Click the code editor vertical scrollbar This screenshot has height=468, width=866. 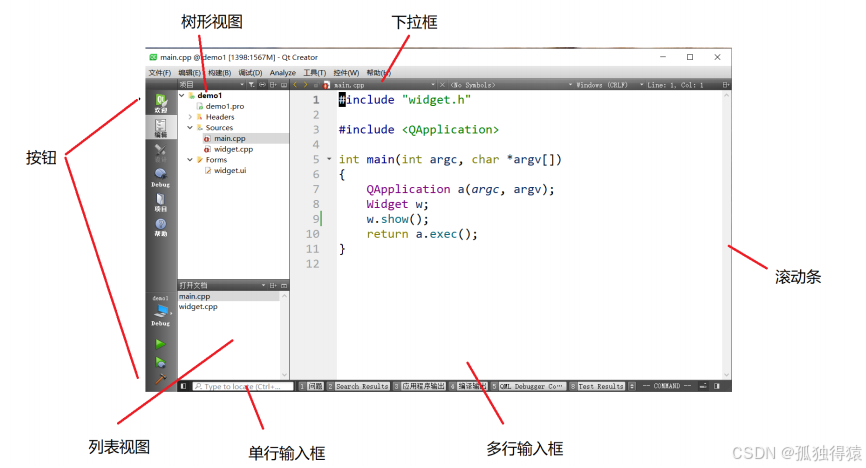[726, 235]
